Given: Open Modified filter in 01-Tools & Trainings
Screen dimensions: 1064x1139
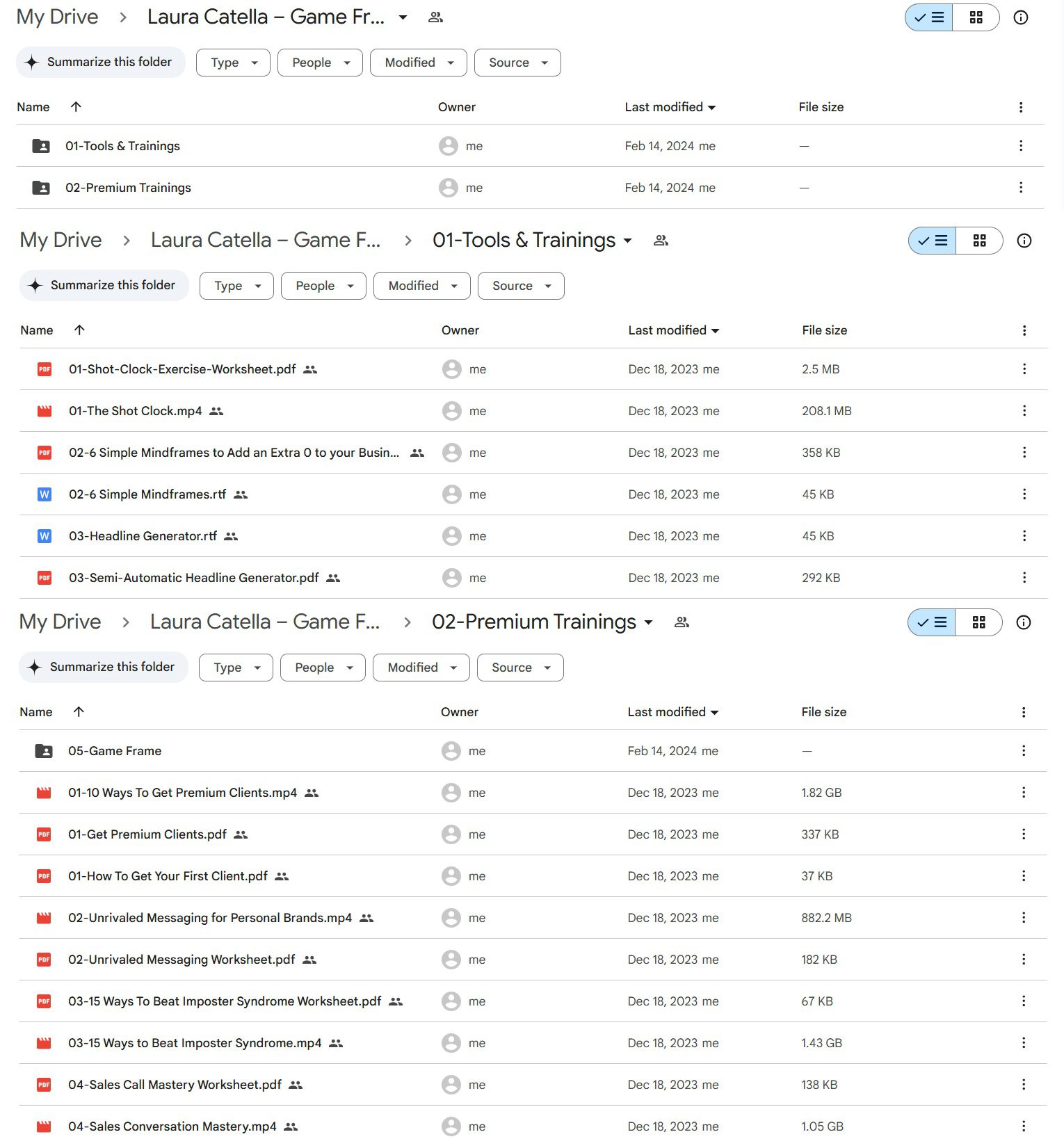Looking at the screenshot, I should 421,286.
